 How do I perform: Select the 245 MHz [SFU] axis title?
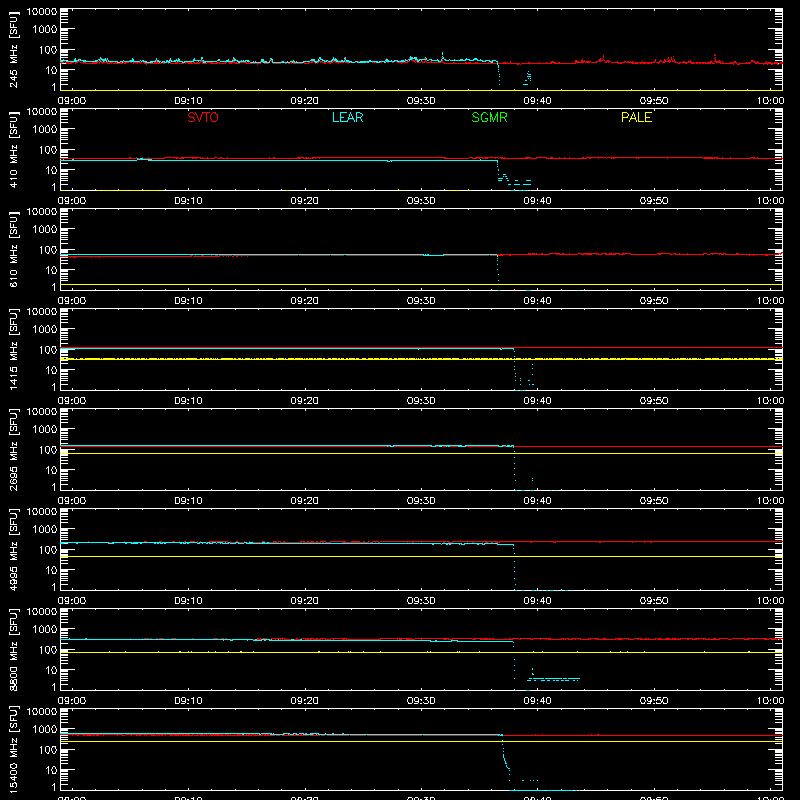tap(14, 49)
